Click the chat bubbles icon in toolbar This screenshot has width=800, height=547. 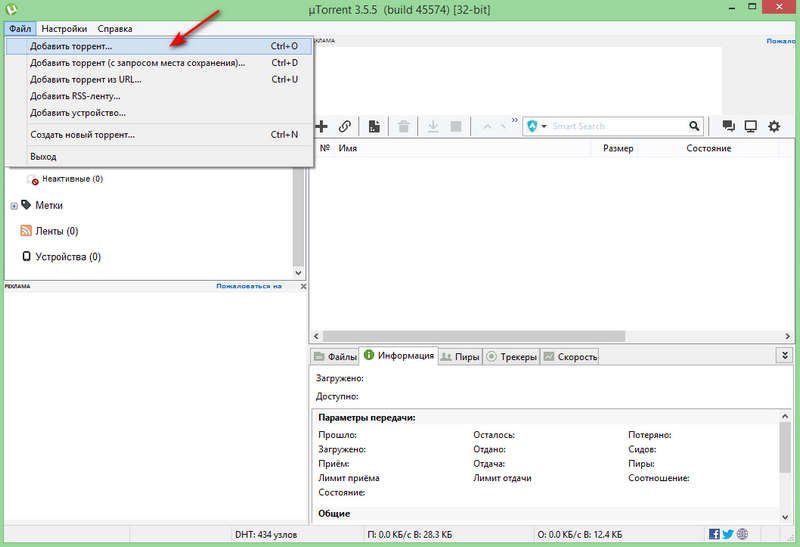728,127
